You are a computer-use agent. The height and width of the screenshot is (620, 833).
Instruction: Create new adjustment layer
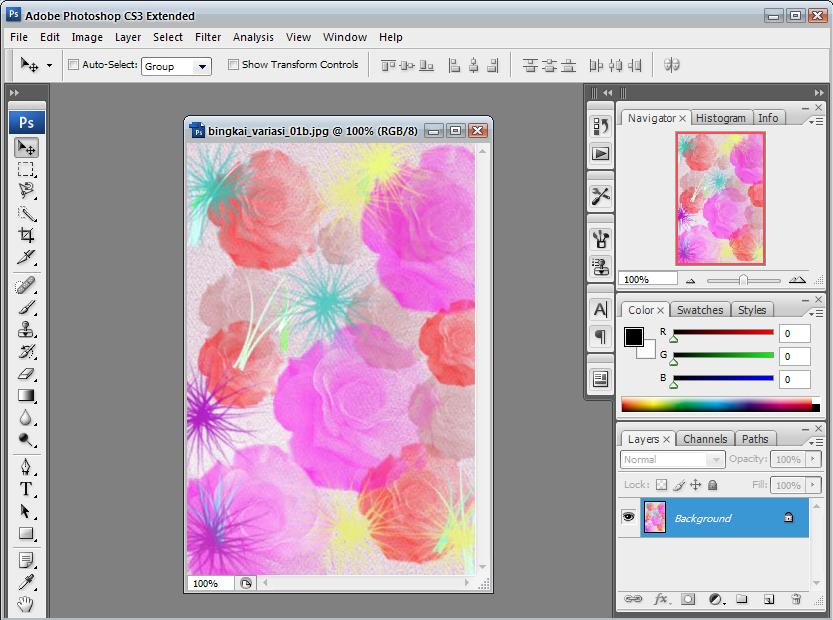717,599
